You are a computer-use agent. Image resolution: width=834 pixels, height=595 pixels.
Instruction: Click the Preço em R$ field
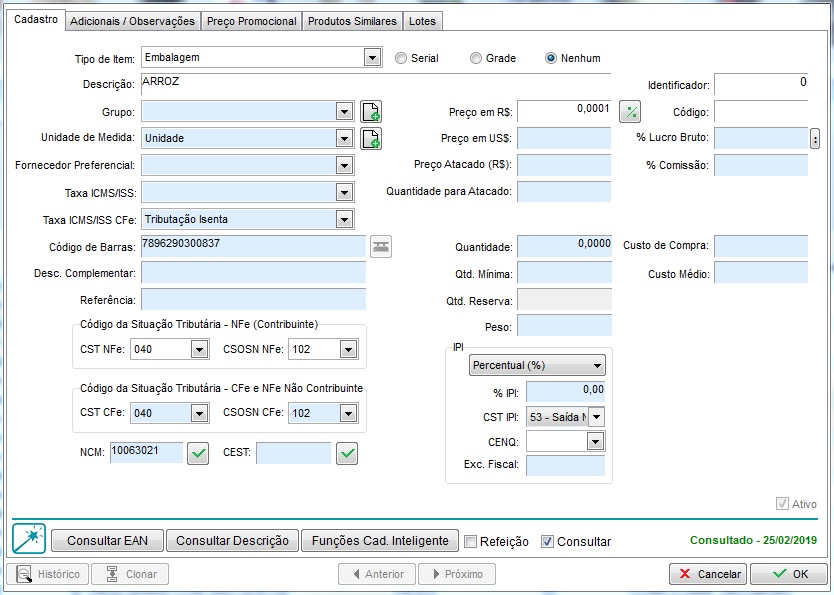click(x=564, y=112)
